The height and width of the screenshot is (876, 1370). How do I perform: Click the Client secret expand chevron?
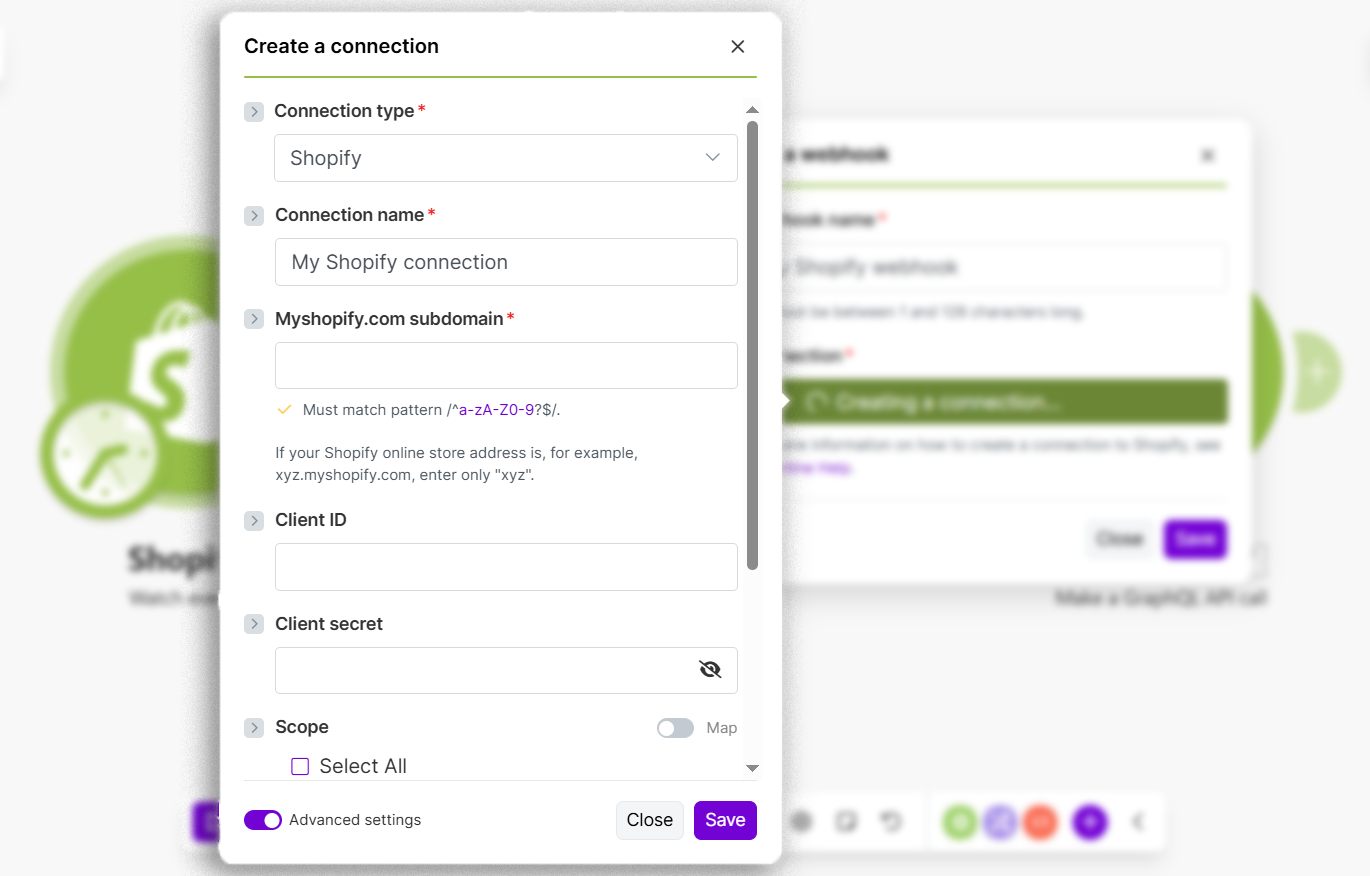(254, 624)
